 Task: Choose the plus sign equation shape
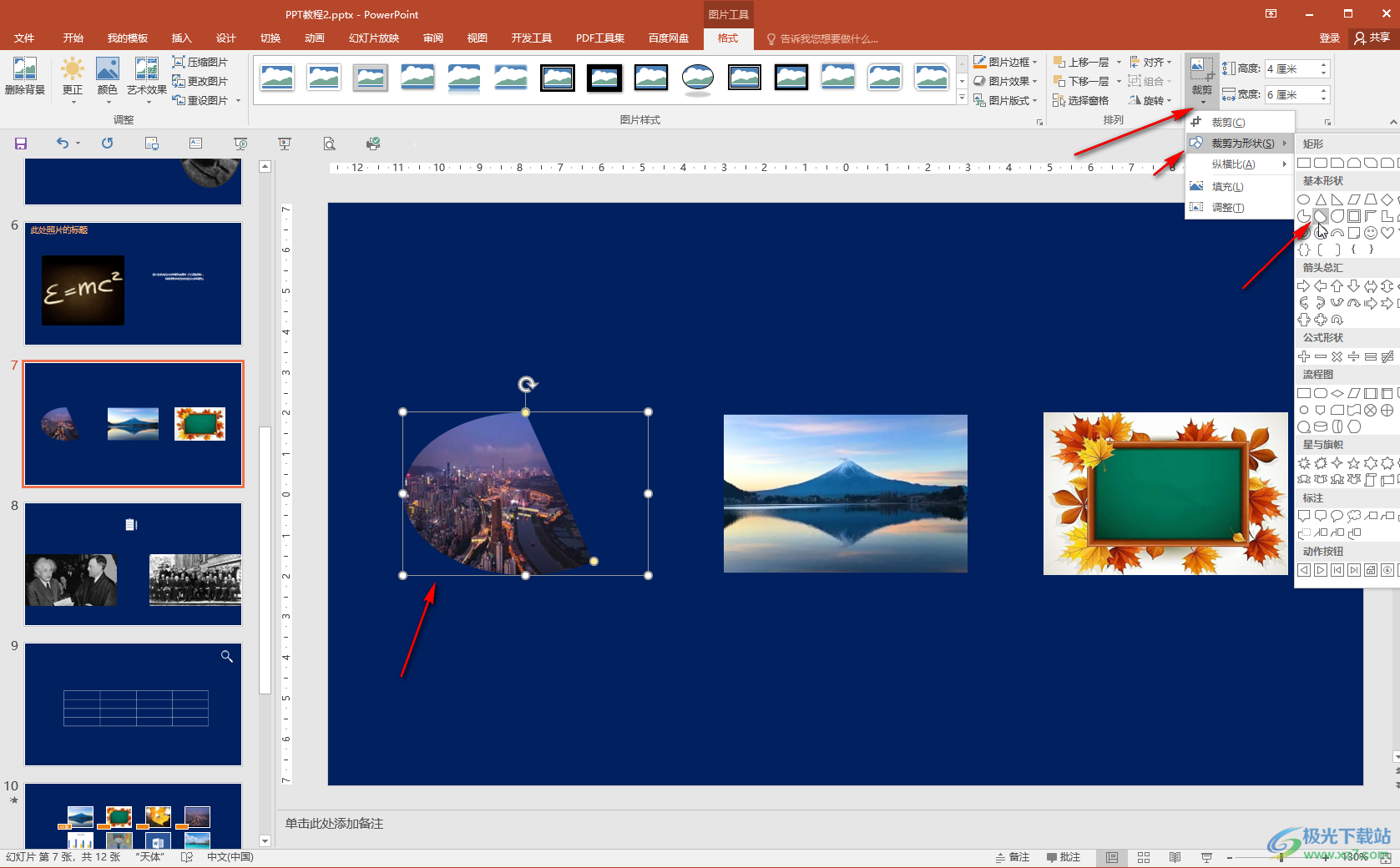pos(1304,357)
